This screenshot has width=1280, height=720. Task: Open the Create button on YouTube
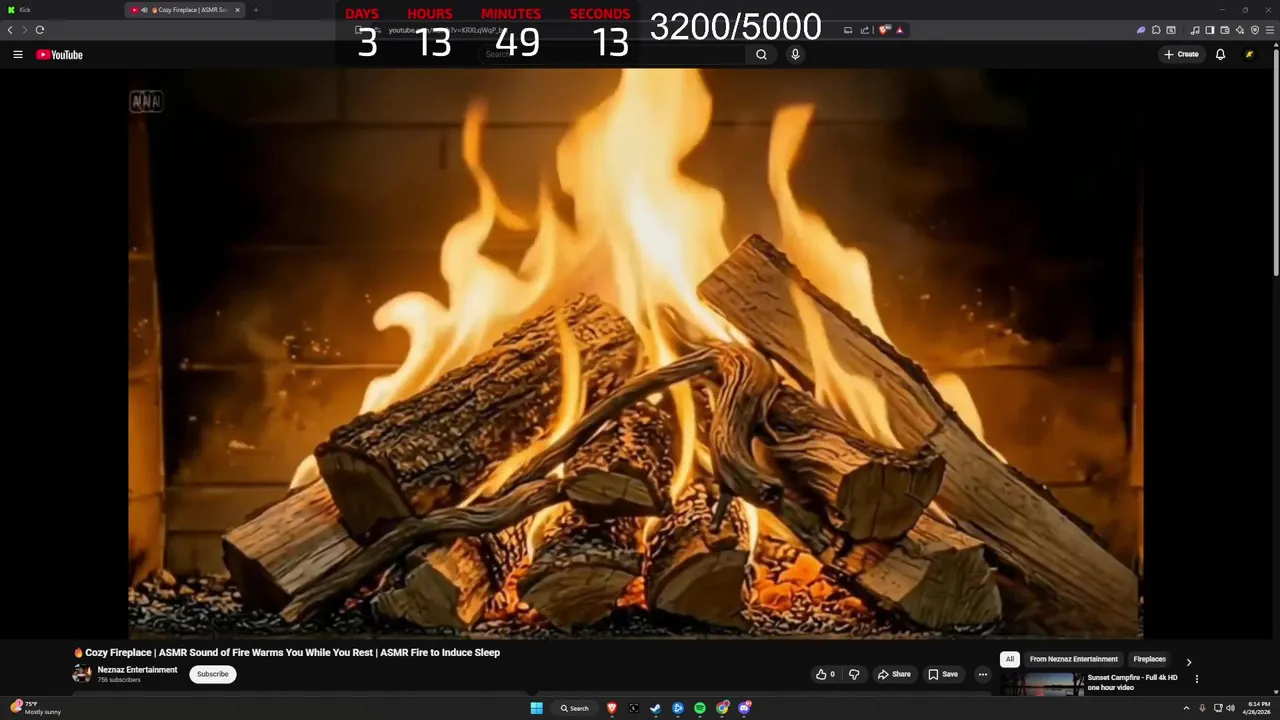tap(1181, 55)
